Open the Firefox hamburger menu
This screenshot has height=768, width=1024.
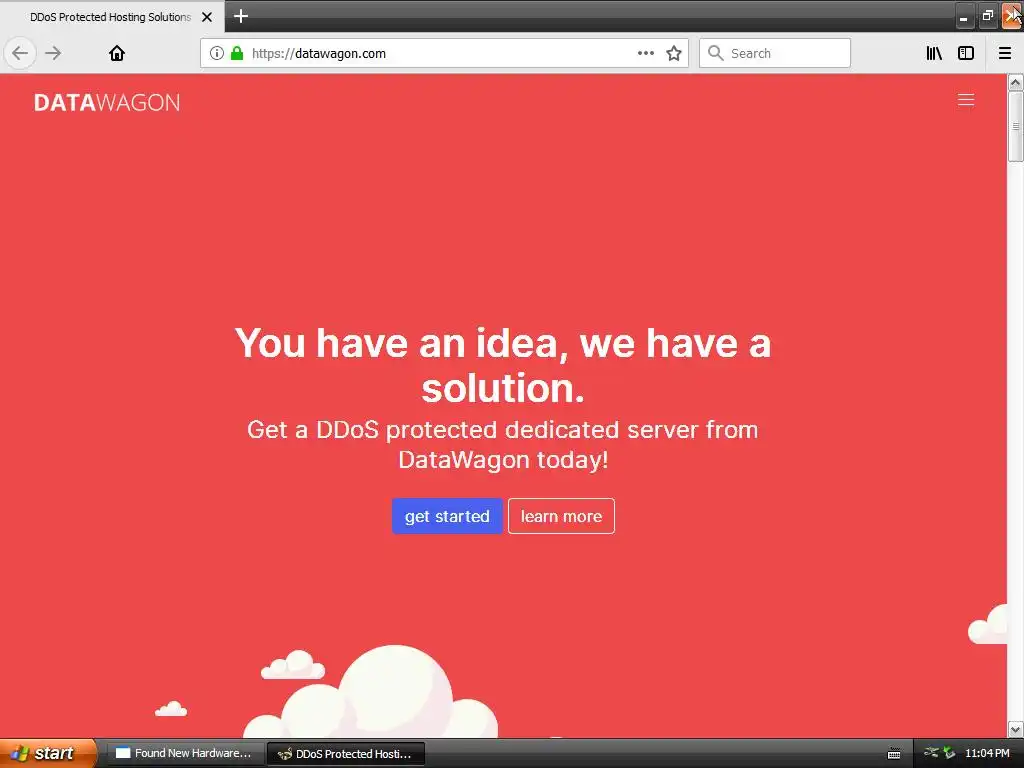pyautogui.click(x=1005, y=53)
